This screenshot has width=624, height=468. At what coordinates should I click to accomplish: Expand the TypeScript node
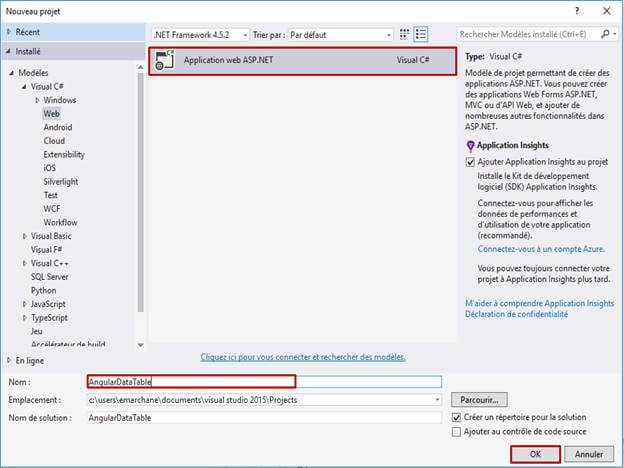pos(25,318)
